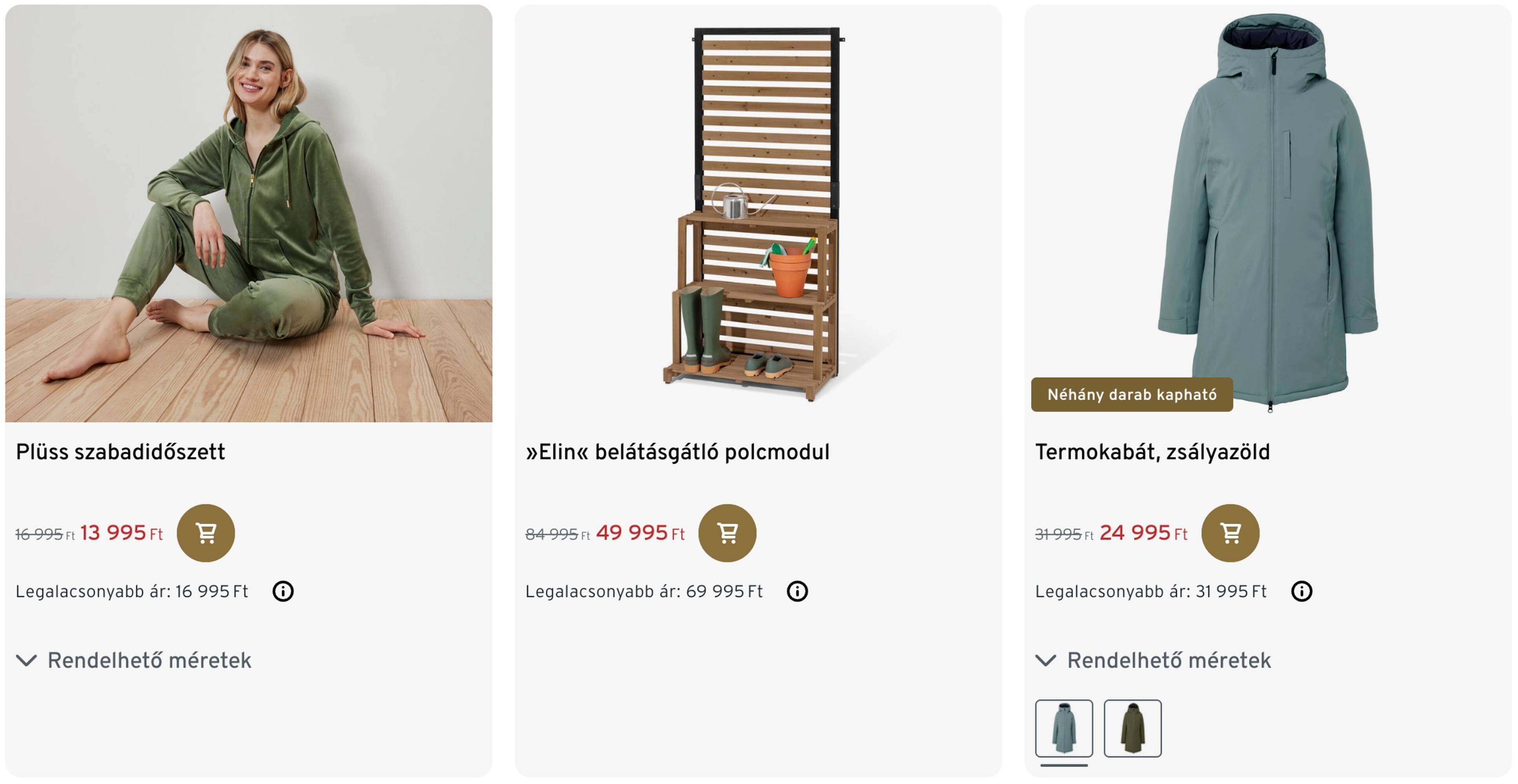Click the Néhány darab kapható badge
This screenshot has height=784, width=1518.
1131,394
